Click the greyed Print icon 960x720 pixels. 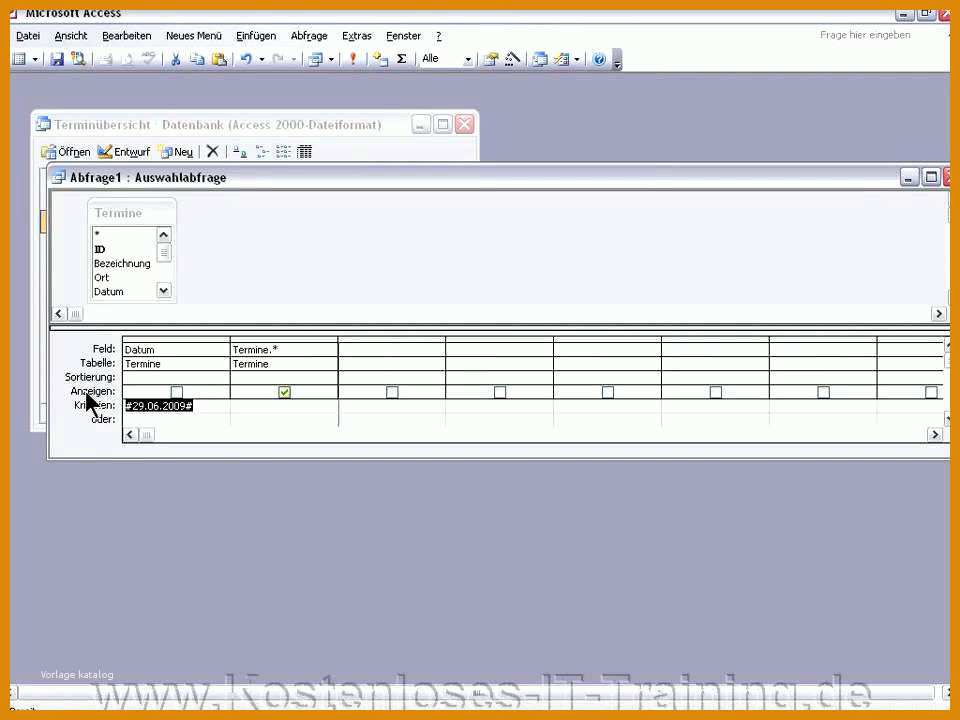pyautogui.click(x=105, y=59)
